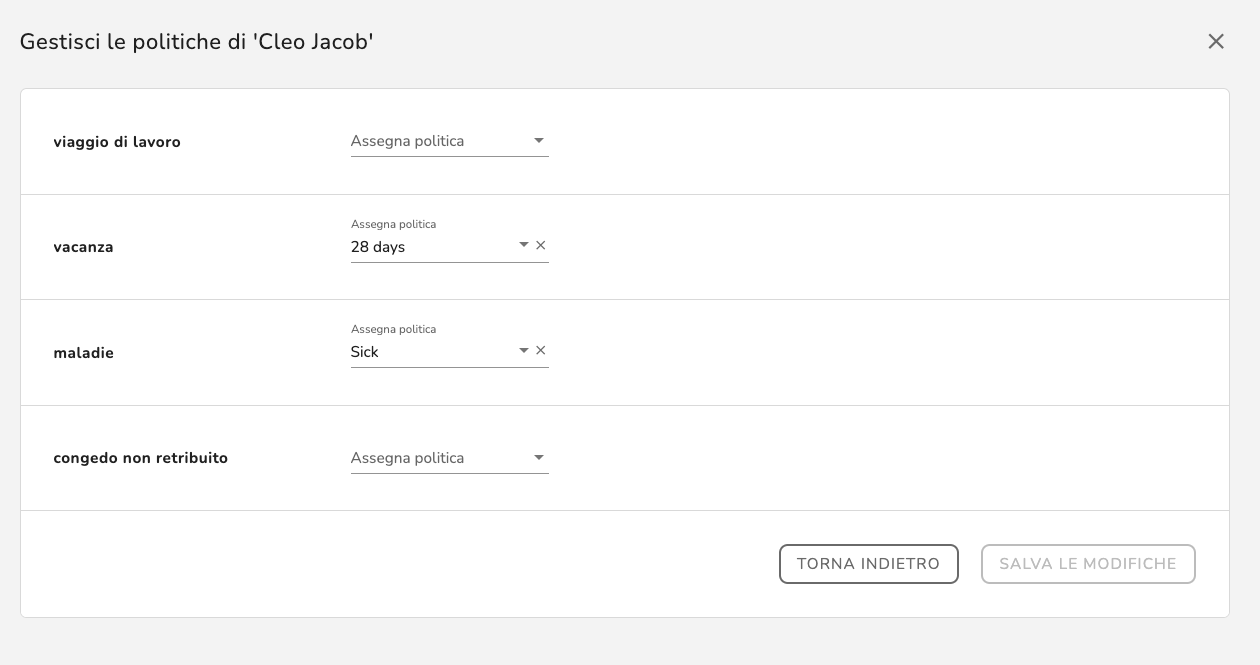The width and height of the screenshot is (1260, 665).
Task: Remove the 'Sick' policy from maladie
Action: click(x=541, y=350)
